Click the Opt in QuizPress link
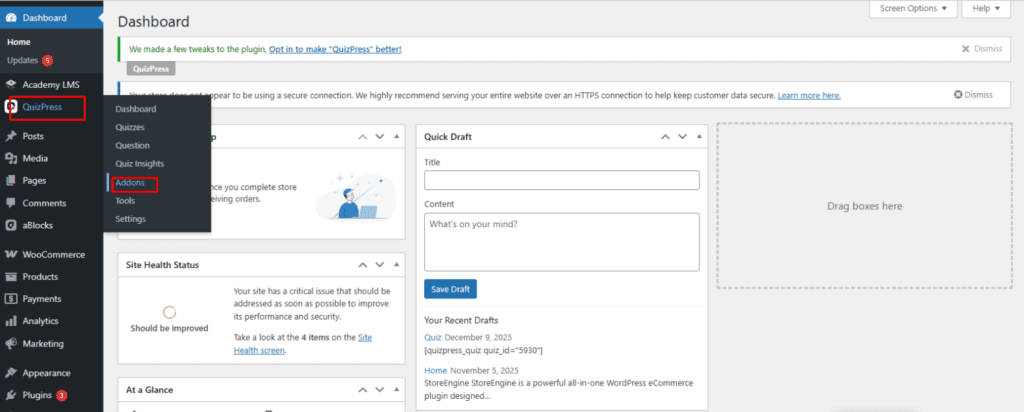 click(335, 49)
